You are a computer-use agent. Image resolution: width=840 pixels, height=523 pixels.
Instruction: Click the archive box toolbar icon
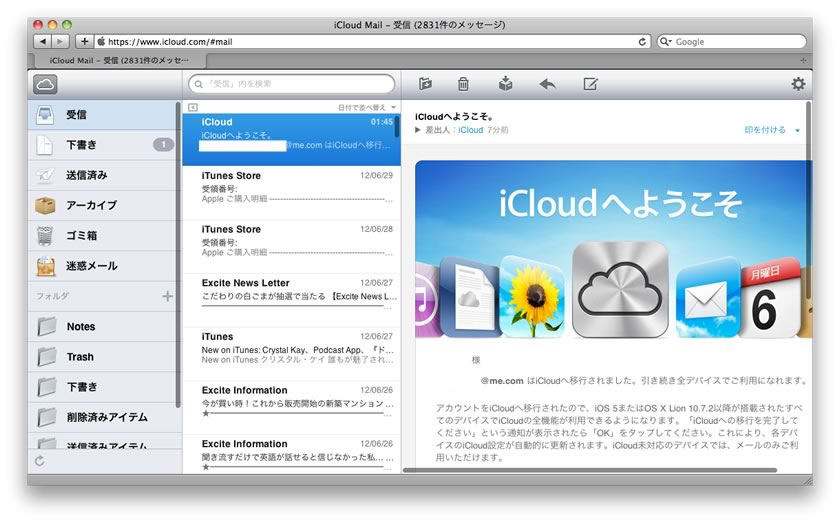(505, 83)
